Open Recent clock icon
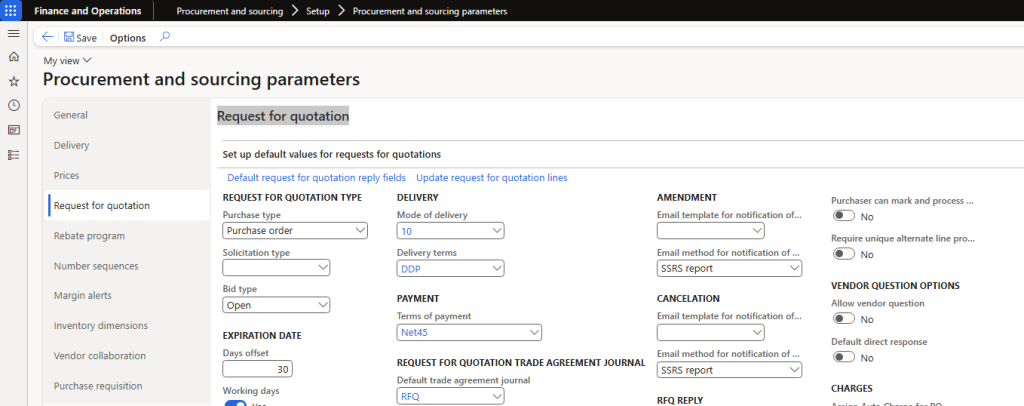 pyautogui.click(x=13, y=105)
